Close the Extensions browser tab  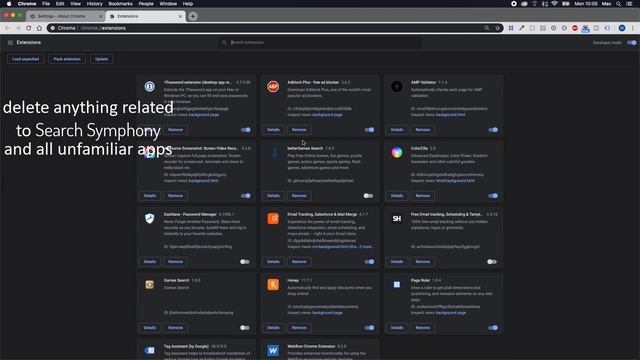coord(180,16)
